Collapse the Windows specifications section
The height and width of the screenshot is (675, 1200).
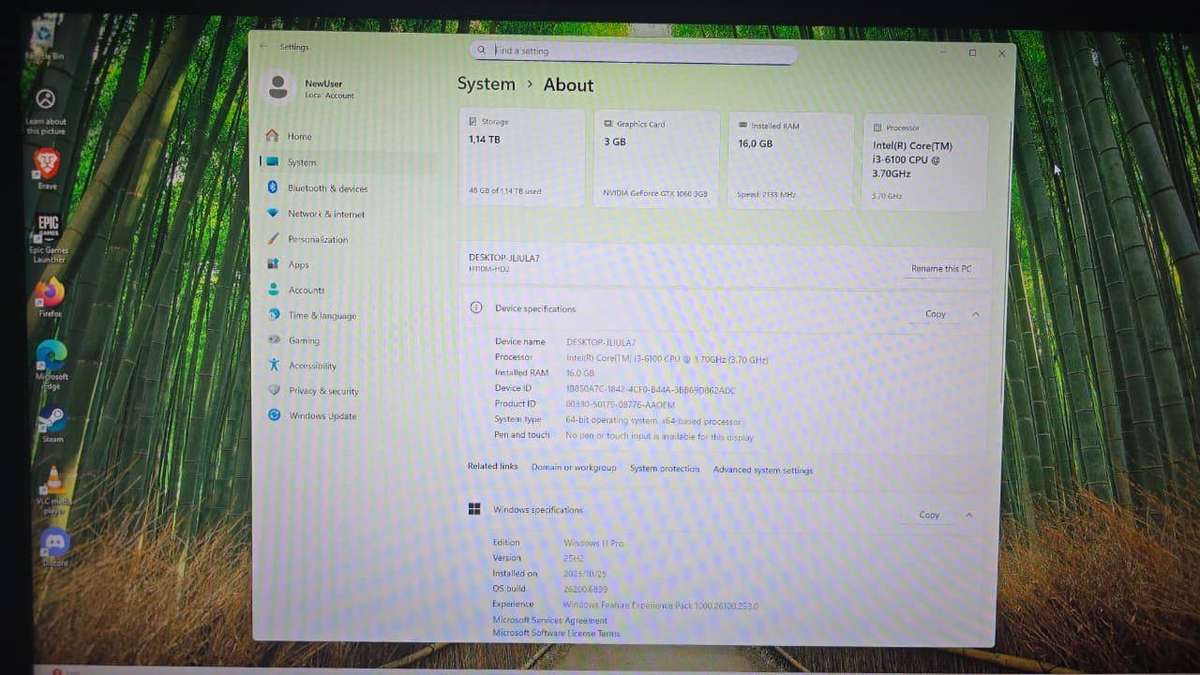click(x=969, y=514)
